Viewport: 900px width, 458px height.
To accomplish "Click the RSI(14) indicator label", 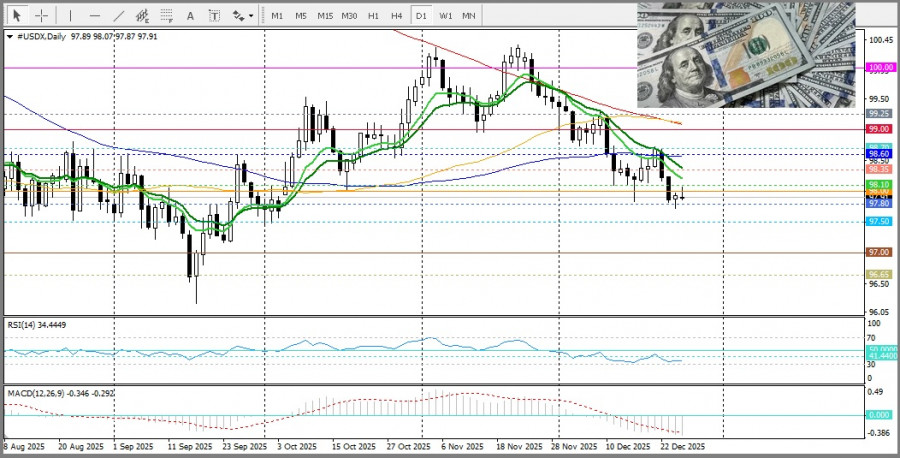I will pos(40,326).
